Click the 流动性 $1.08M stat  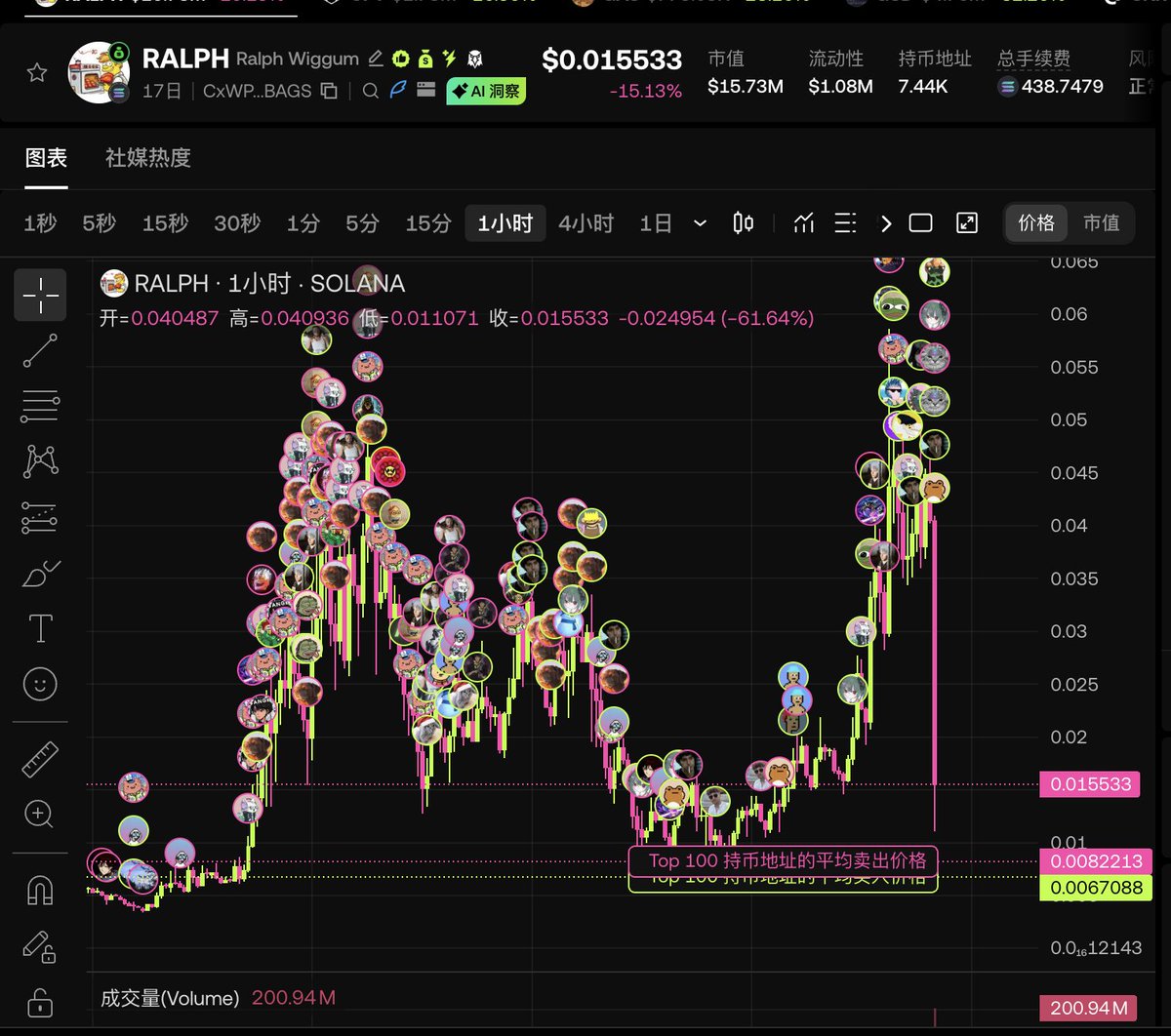840,73
